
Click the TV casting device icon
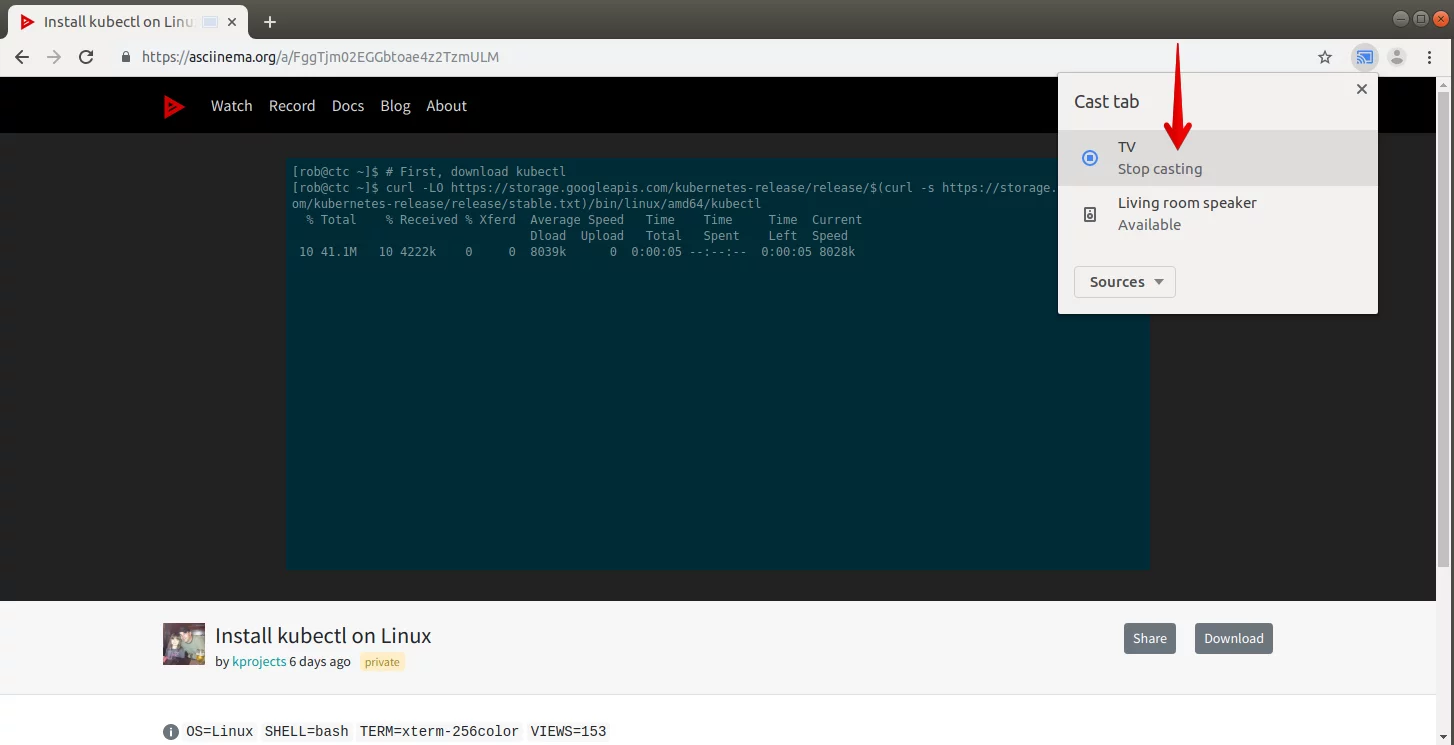point(1090,158)
